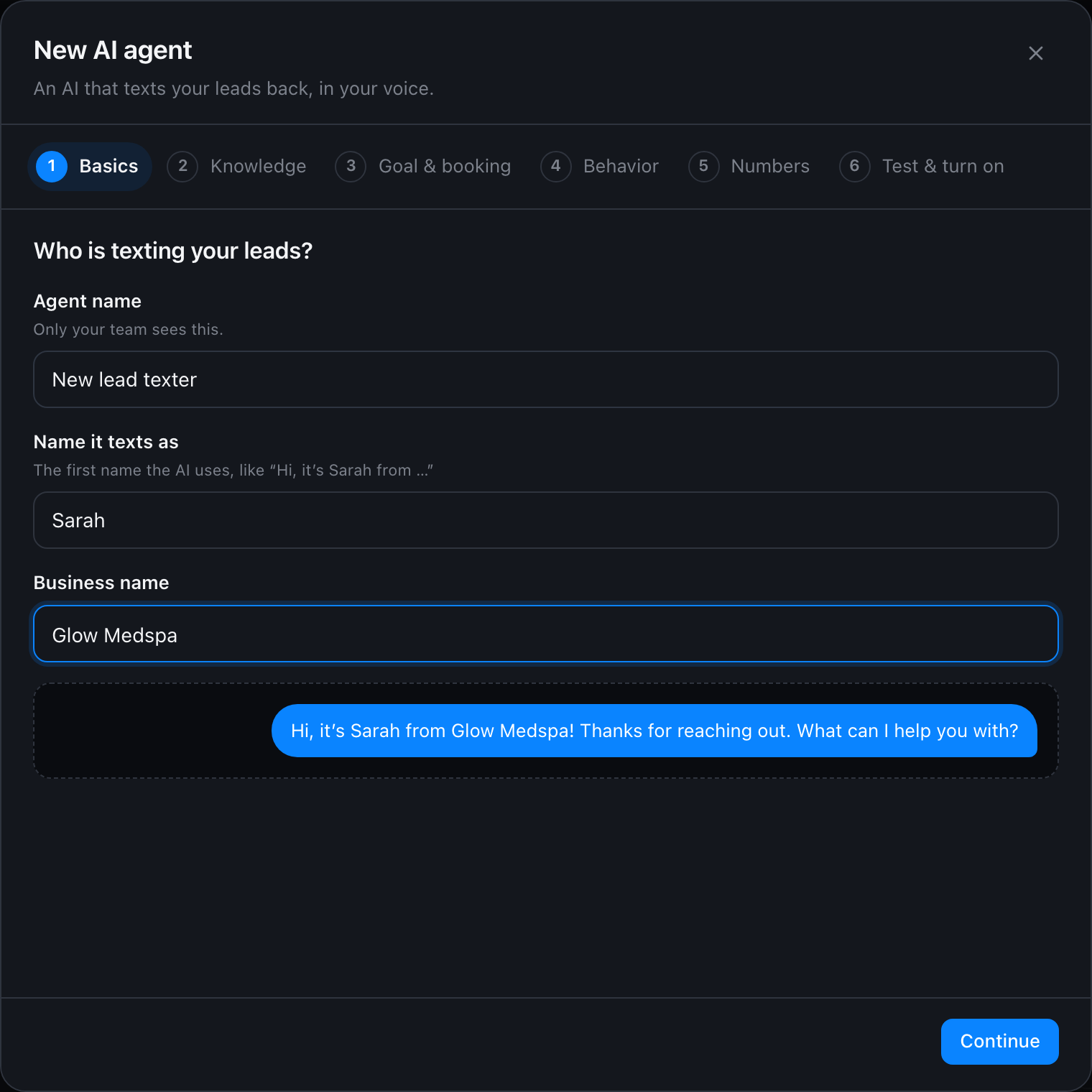Open the Numbers step
This screenshot has width=1092, height=1092.
[749, 167]
